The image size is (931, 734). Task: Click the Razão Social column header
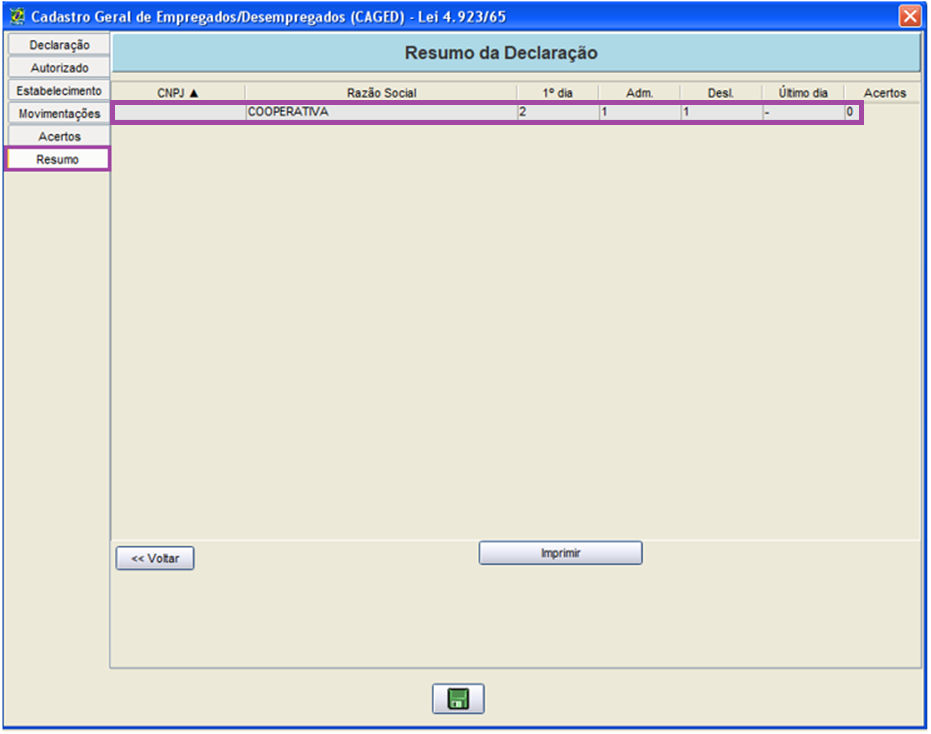tap(381, 93)
